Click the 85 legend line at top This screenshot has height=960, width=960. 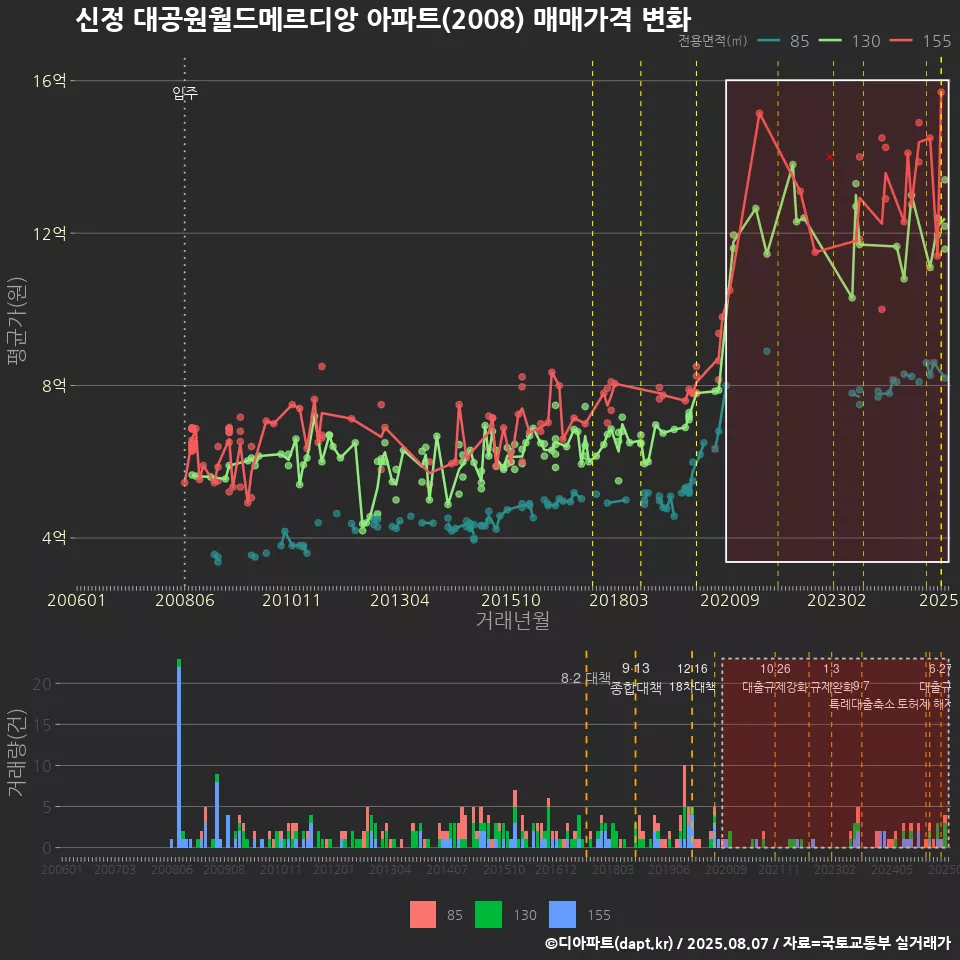coord(769,41)
